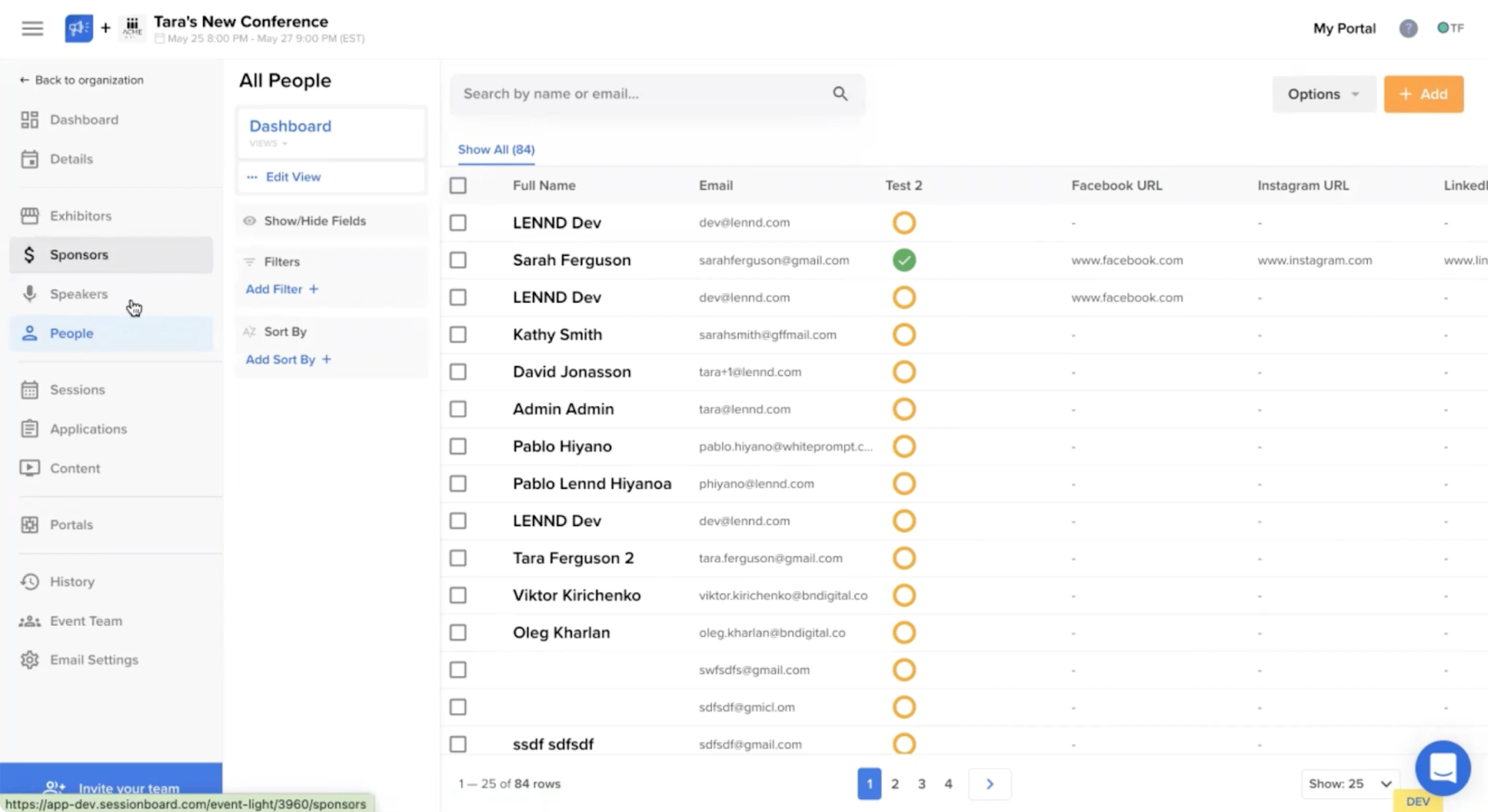
Task: Switch to the Show All (84) tab
Action: click(496, 150)
